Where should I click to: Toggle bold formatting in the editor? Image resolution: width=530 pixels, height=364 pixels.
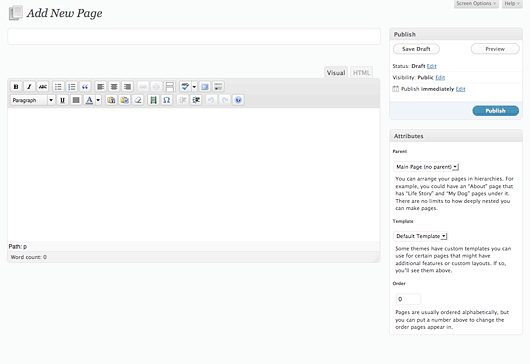click(x=16, y=87)
